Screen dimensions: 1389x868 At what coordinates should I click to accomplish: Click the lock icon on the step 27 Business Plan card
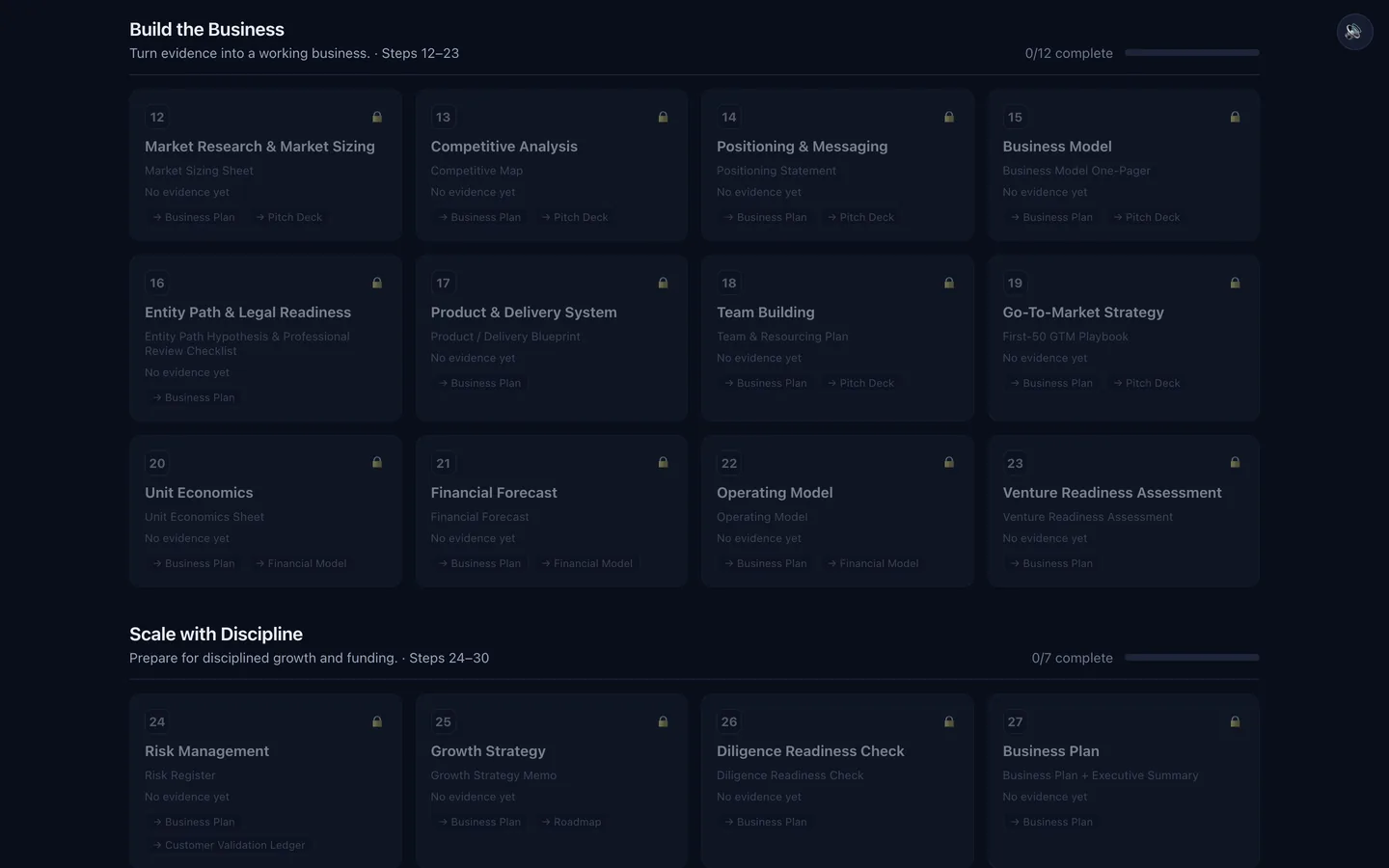[1235, 721]
